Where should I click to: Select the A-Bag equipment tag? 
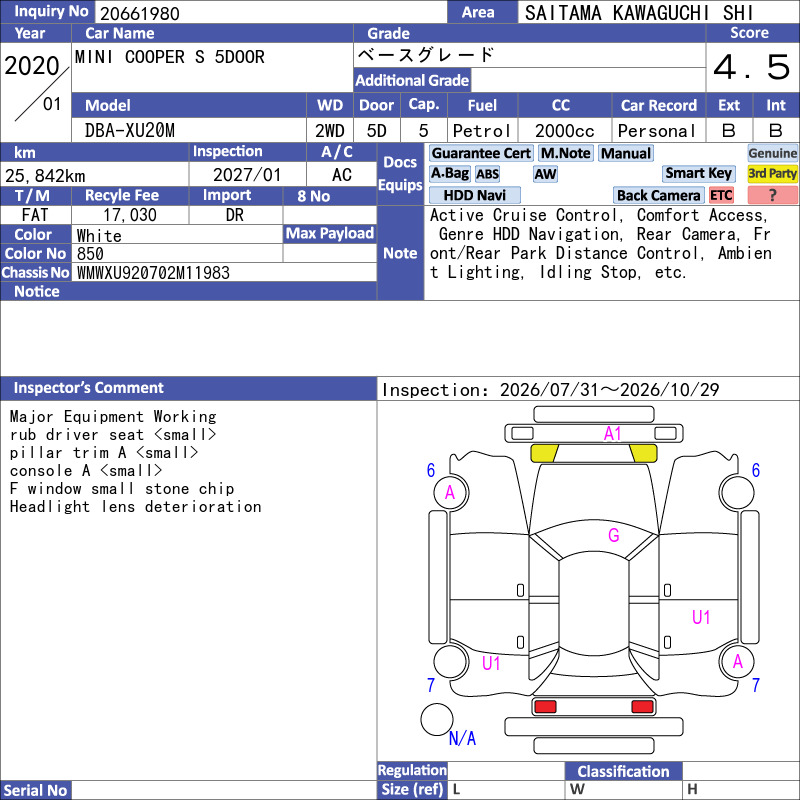click(x=449, y=173)
